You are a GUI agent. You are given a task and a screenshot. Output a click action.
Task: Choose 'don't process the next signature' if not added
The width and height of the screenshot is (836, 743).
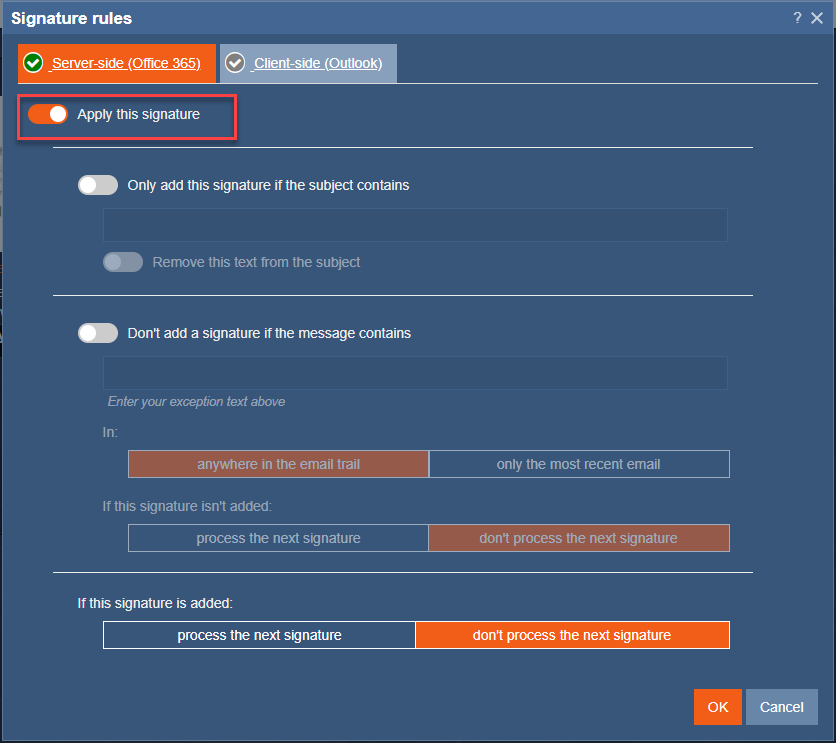578,538
